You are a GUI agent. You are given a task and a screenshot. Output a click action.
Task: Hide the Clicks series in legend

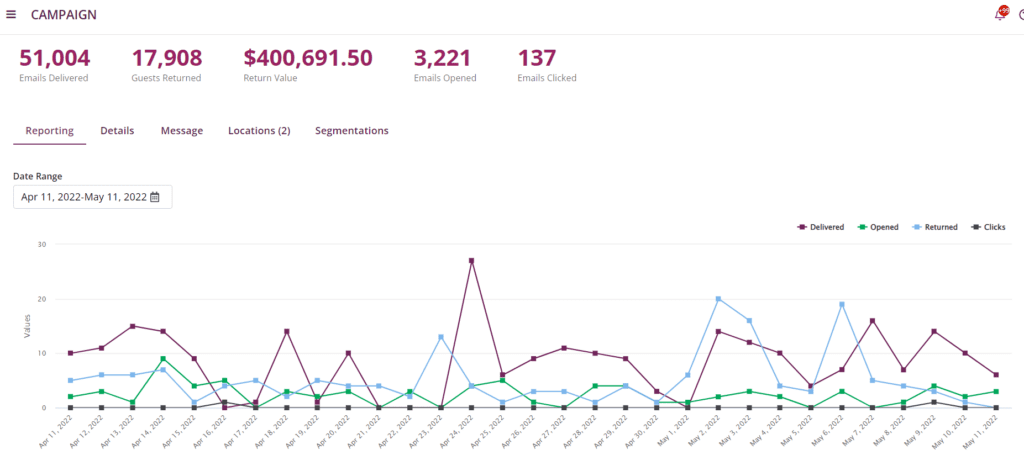tap(989, 227)
